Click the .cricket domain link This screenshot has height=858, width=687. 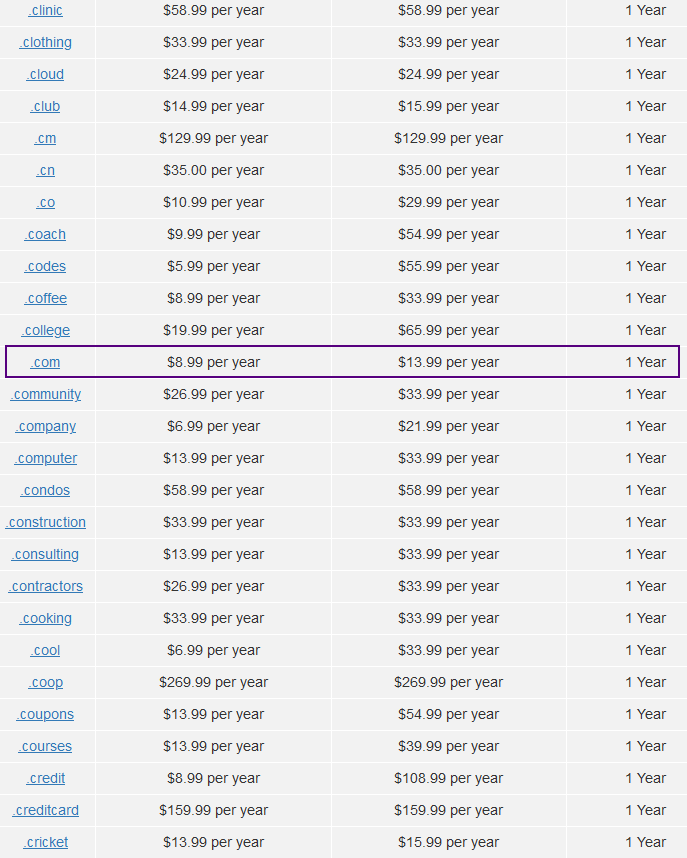tap(45, 843)
